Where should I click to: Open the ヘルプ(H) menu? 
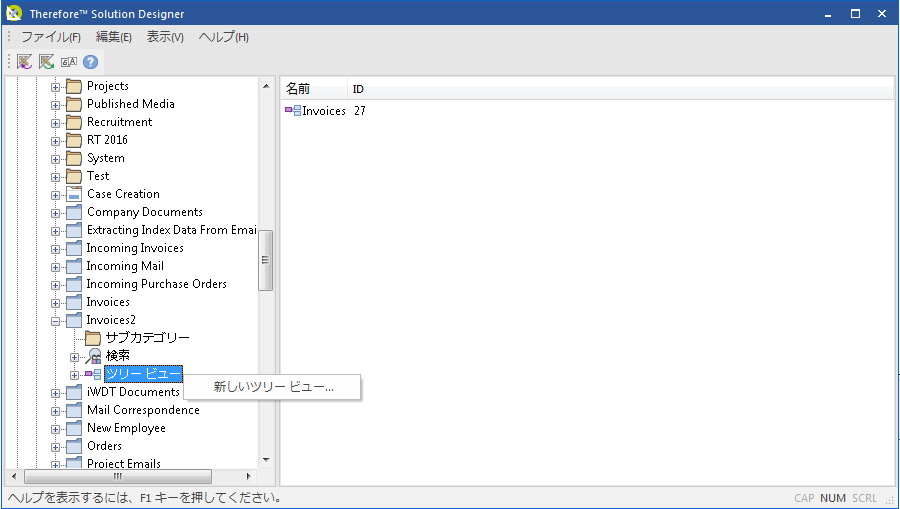tap(223, 37)
